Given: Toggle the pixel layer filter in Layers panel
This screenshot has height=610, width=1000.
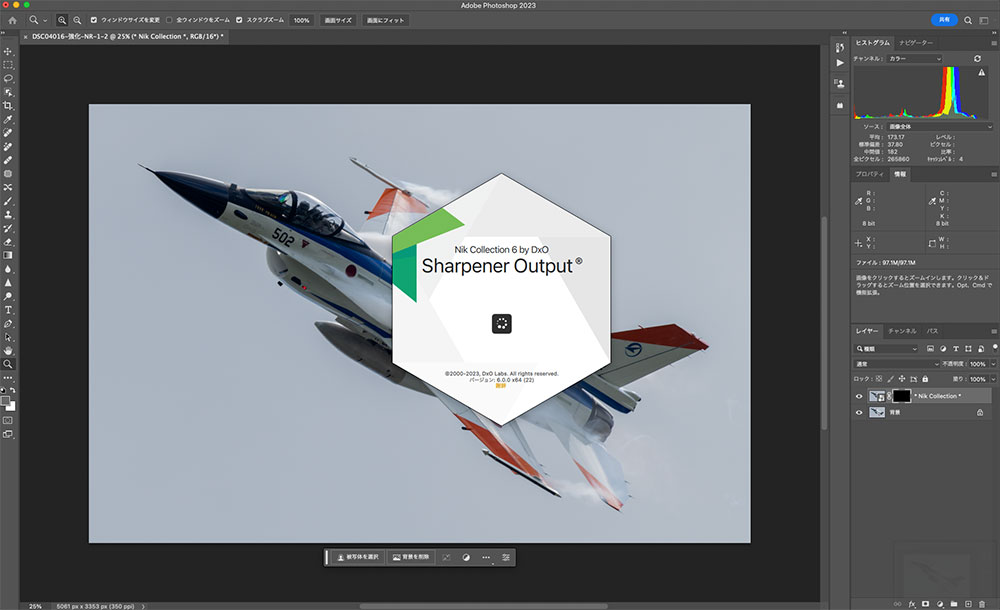Looking at the screenshot, I should click(x=930, y=349).
